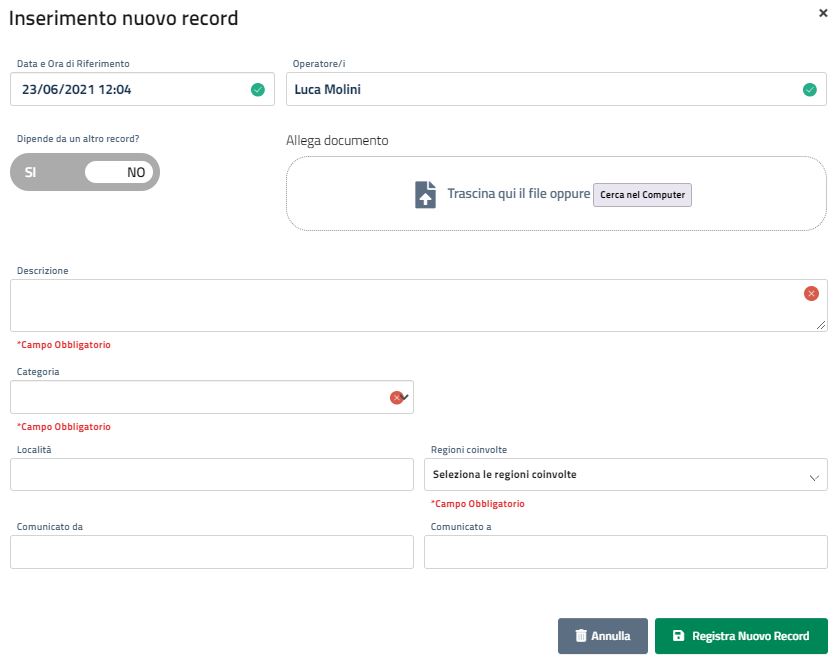838x658 pixels.
Task: Click red error icon in Descrizione field
Action: click(x=811, y=293)
